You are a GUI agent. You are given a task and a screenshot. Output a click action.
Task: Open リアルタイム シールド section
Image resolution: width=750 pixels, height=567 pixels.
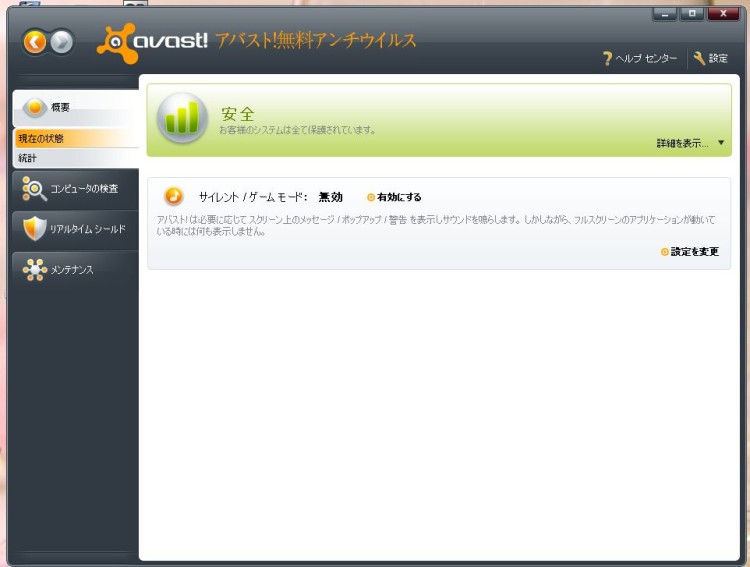(76, 229)
